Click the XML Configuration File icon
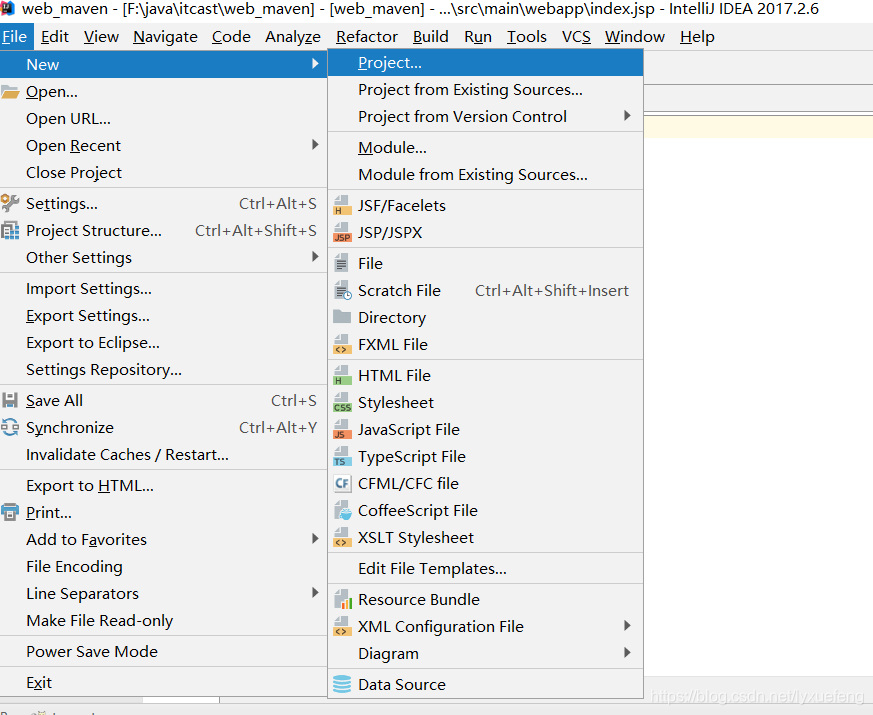Screen dimensions: 873x715 coord(342,626)
